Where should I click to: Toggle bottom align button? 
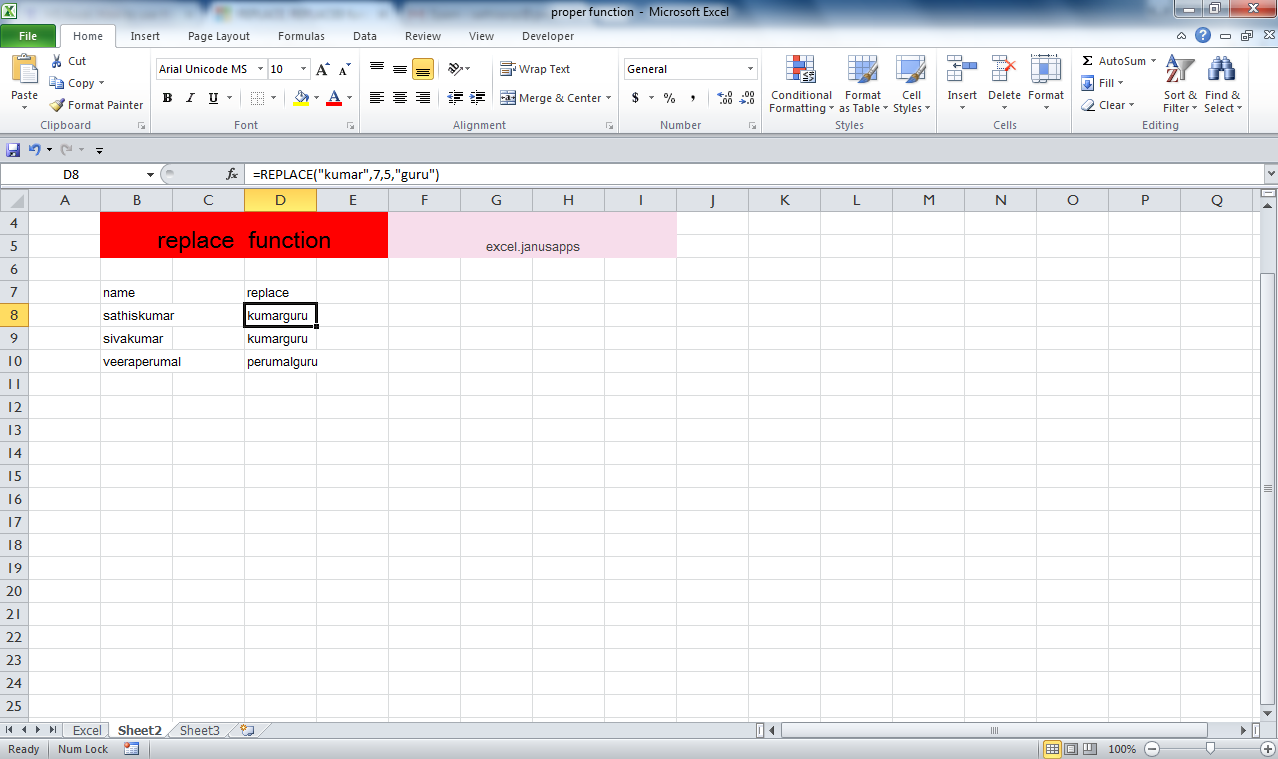tap(423, 69)
